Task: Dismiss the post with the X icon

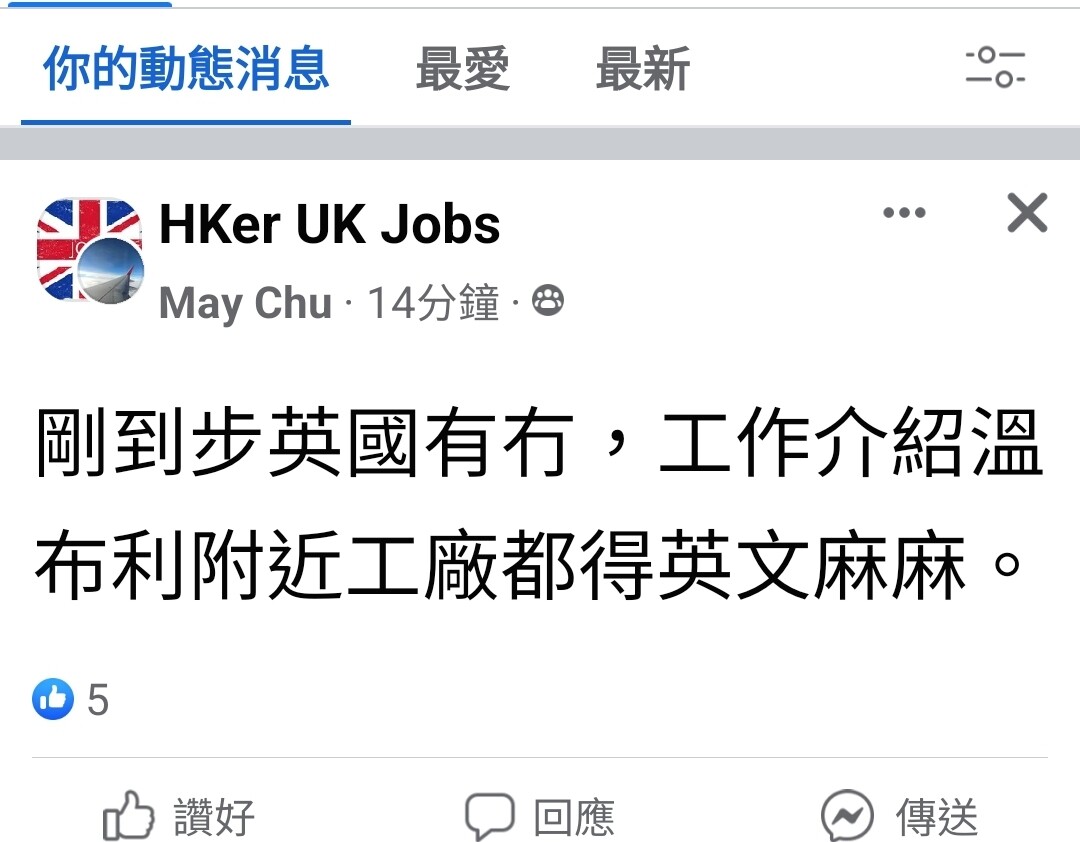Action: pos(1027,212)
